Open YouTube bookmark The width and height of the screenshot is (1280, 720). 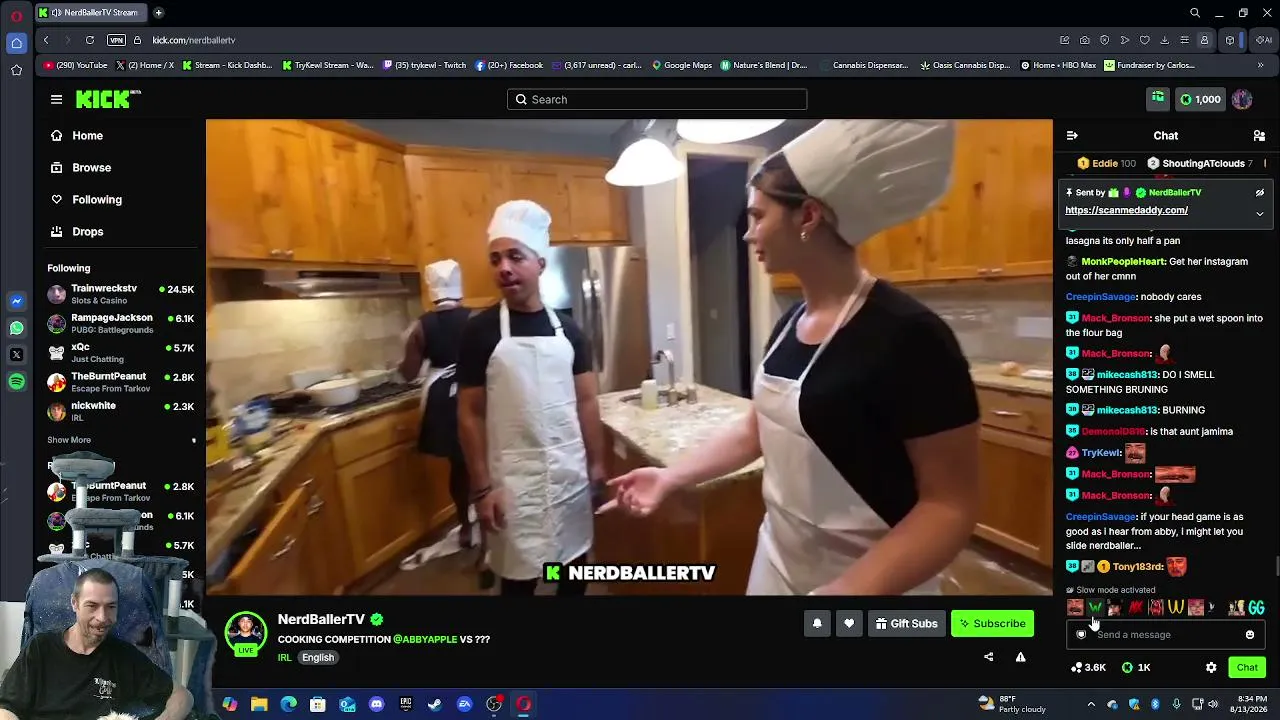click(x=75, y=65)
